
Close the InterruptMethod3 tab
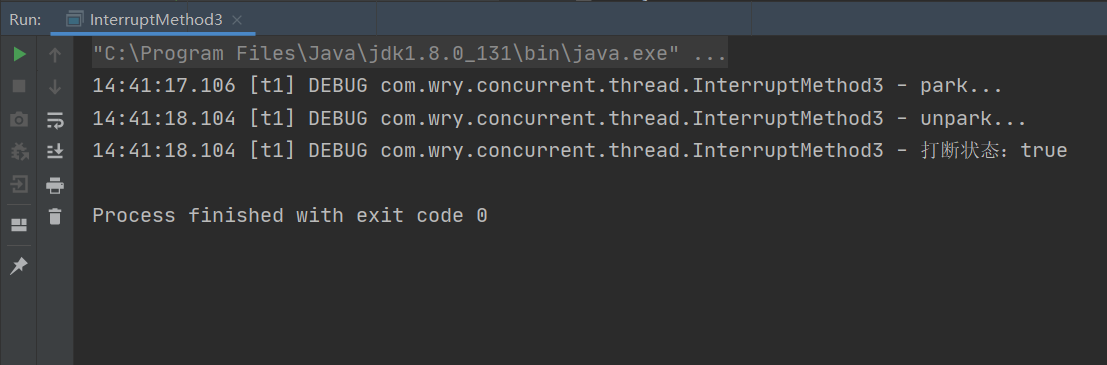(x=237, y=20)
